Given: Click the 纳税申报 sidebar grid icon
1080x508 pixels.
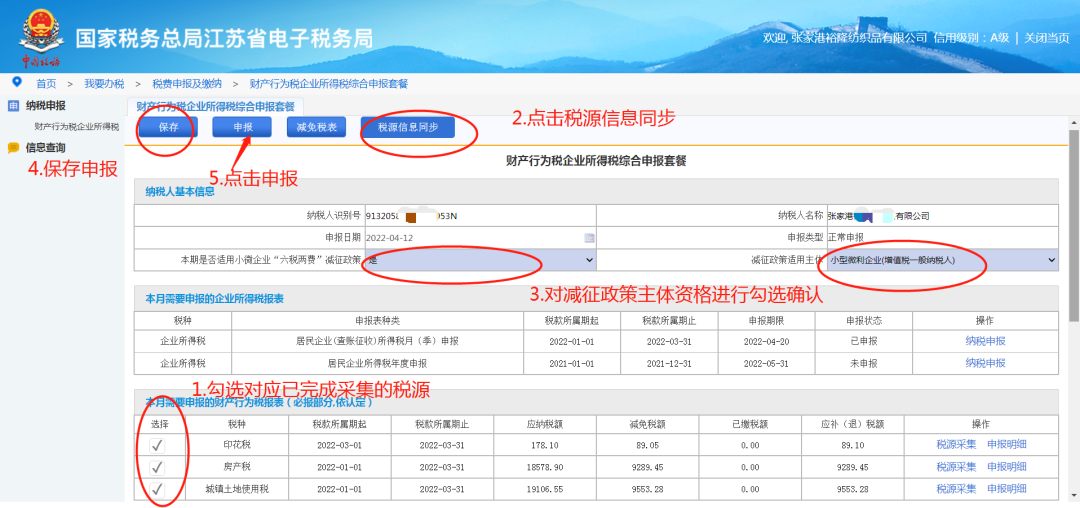Looking at the screenshot, I should [13, 106].
